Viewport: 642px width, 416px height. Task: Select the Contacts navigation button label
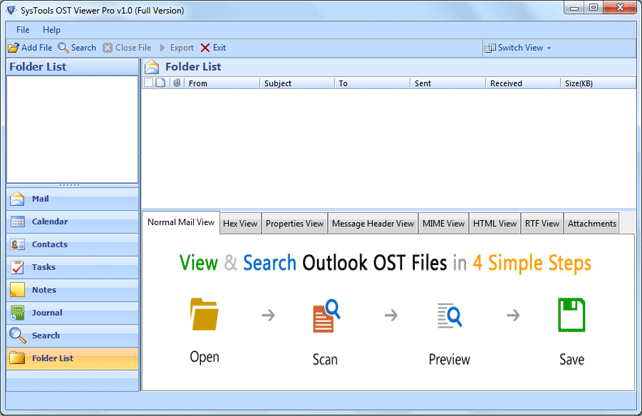click(50, 244)
